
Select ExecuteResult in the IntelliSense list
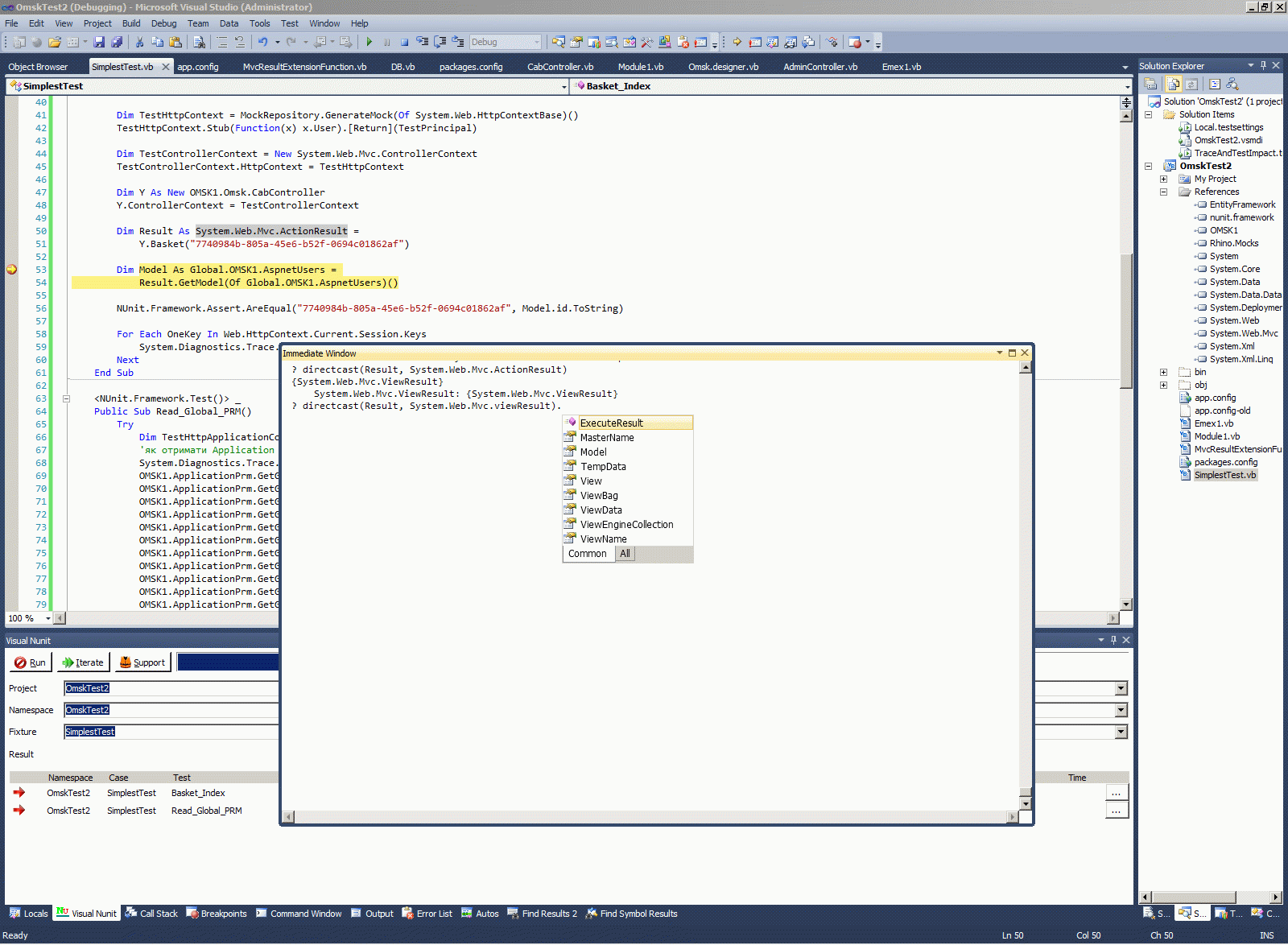click(x=628, y=423)
